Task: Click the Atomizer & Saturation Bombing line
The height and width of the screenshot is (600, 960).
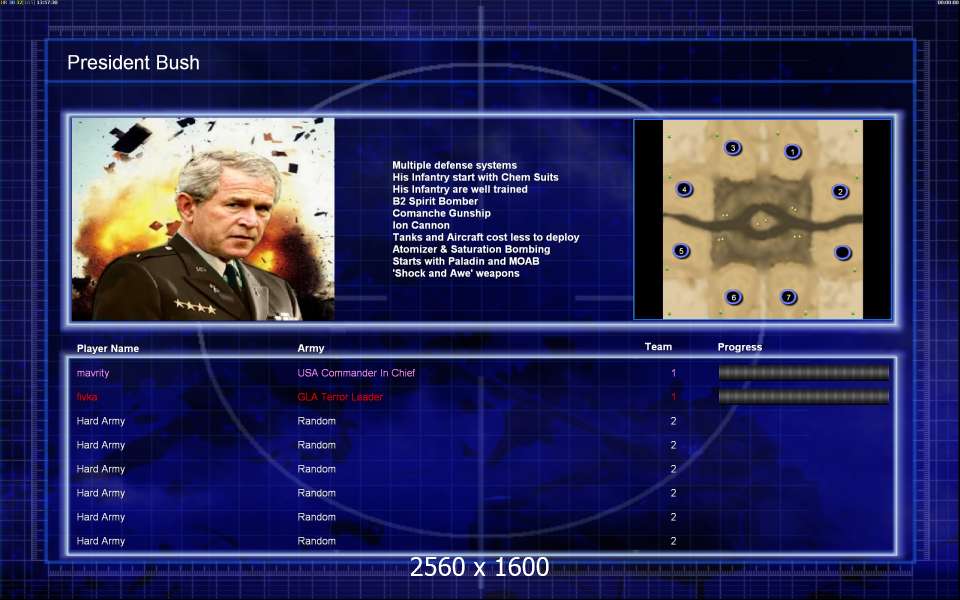Action: point(471,249)
